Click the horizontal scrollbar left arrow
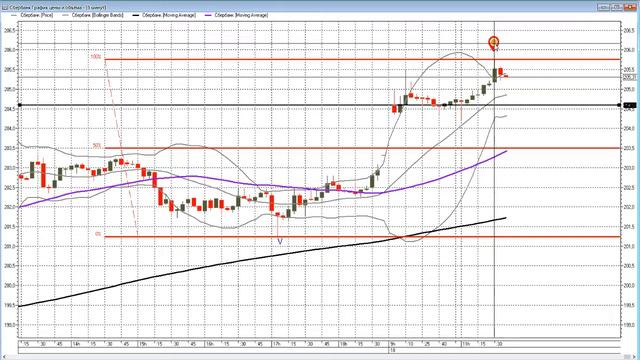This screenshot has width=640, height=360. 3,357
